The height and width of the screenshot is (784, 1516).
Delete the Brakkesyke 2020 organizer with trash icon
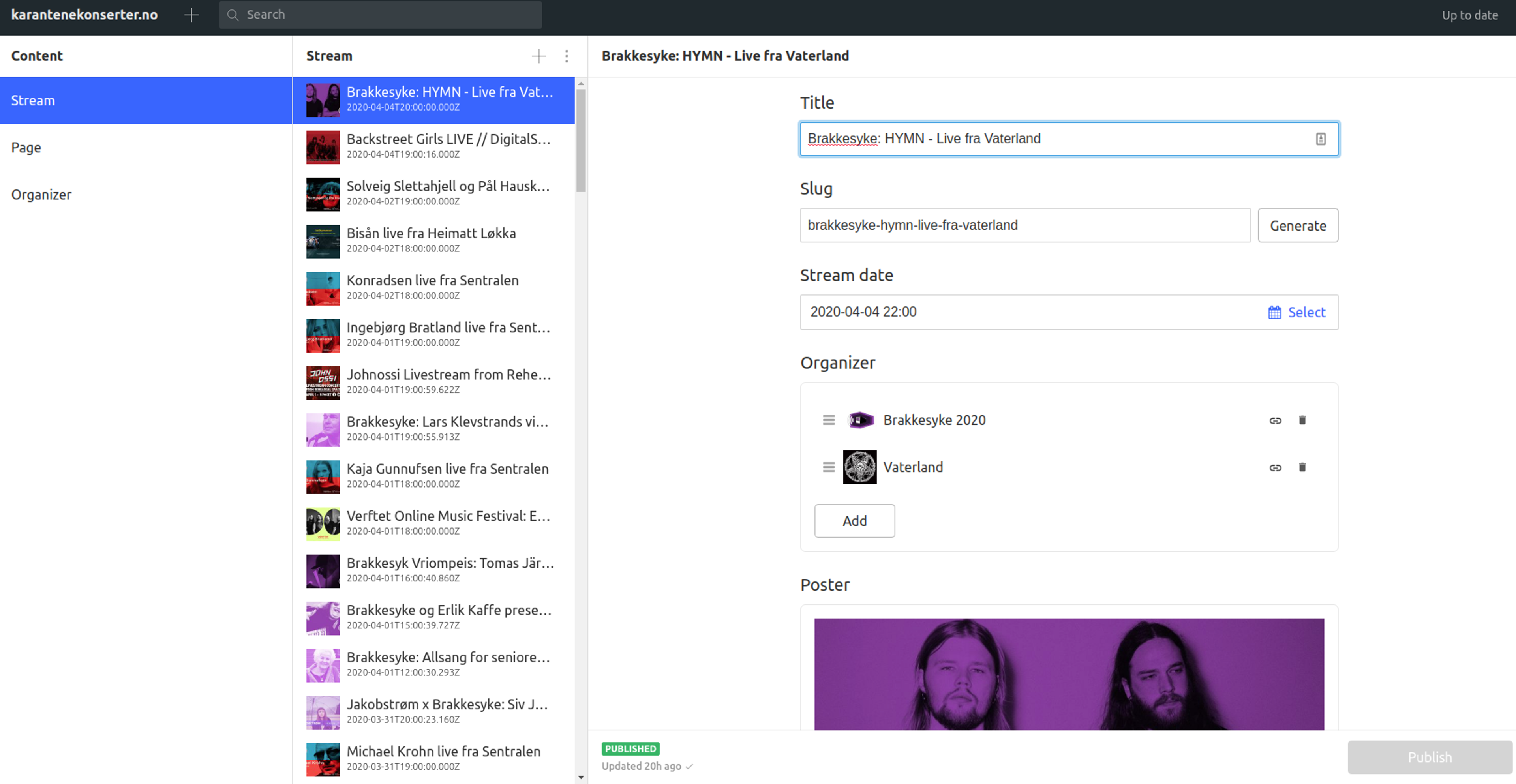tap(1302, 420)
